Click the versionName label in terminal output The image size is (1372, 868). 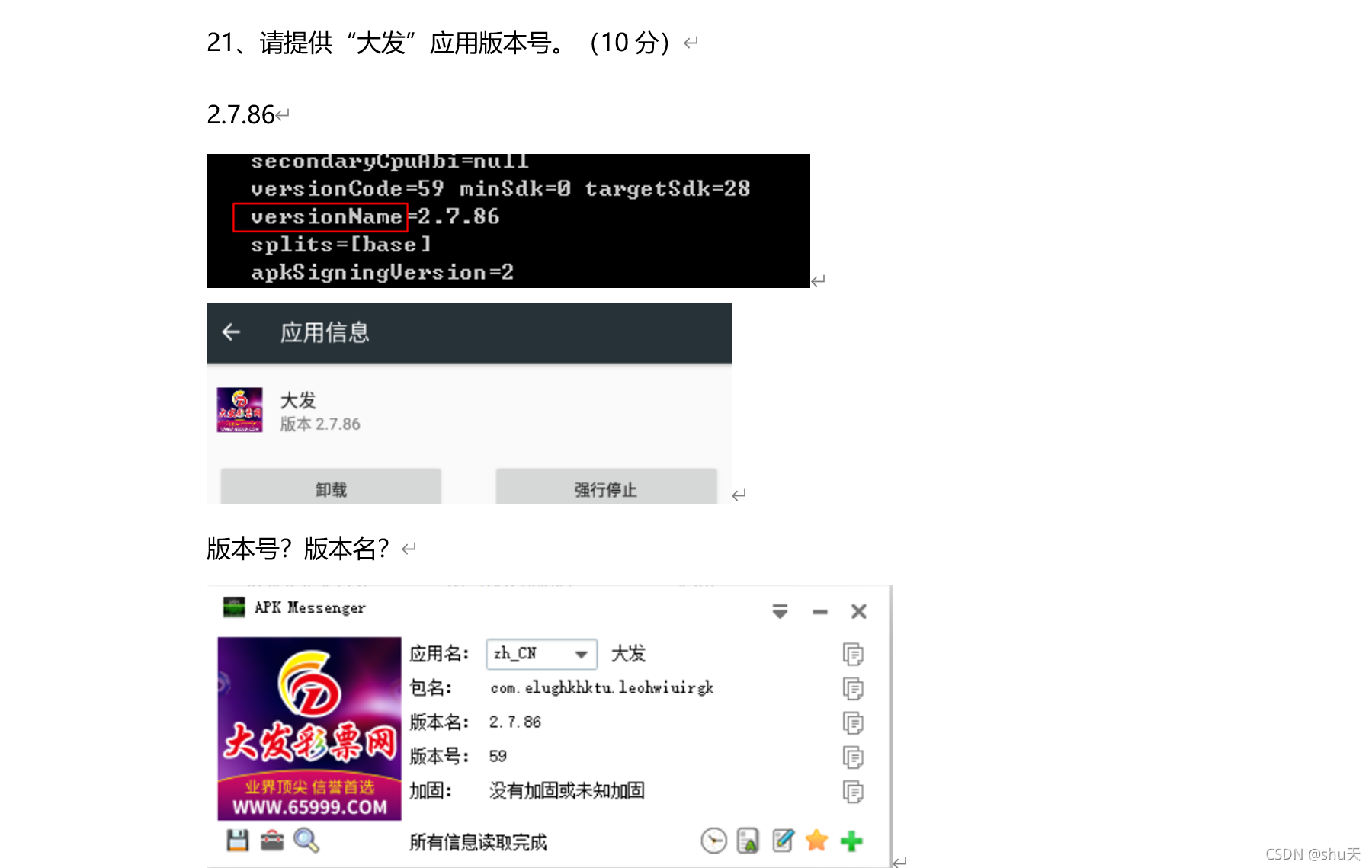pos(326,217)
